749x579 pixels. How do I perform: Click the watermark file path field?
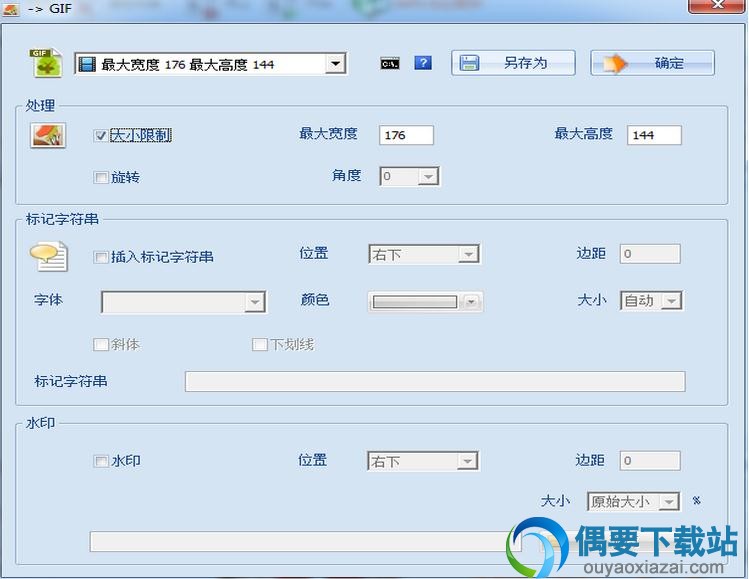[306, 541]
